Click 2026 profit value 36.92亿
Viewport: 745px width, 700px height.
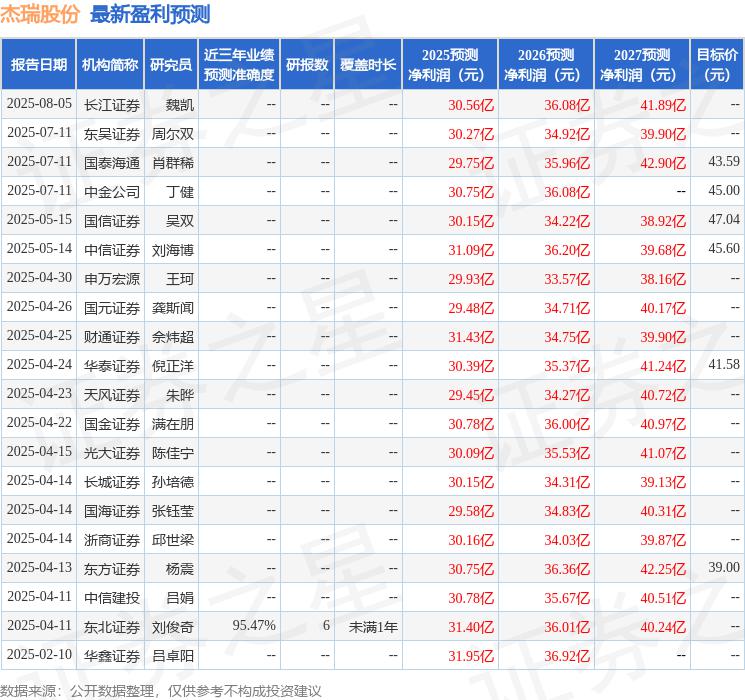pos(567,656)
